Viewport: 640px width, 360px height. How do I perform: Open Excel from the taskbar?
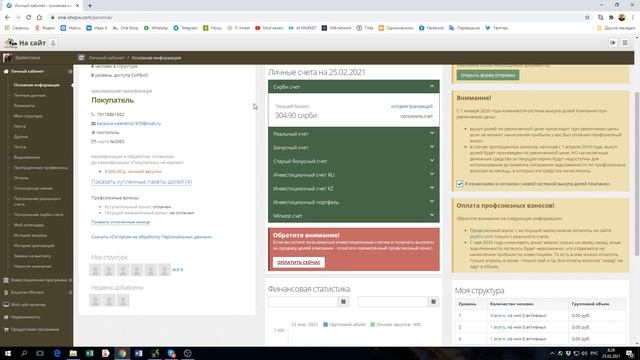pyautogui.click(x=90, y=353)
